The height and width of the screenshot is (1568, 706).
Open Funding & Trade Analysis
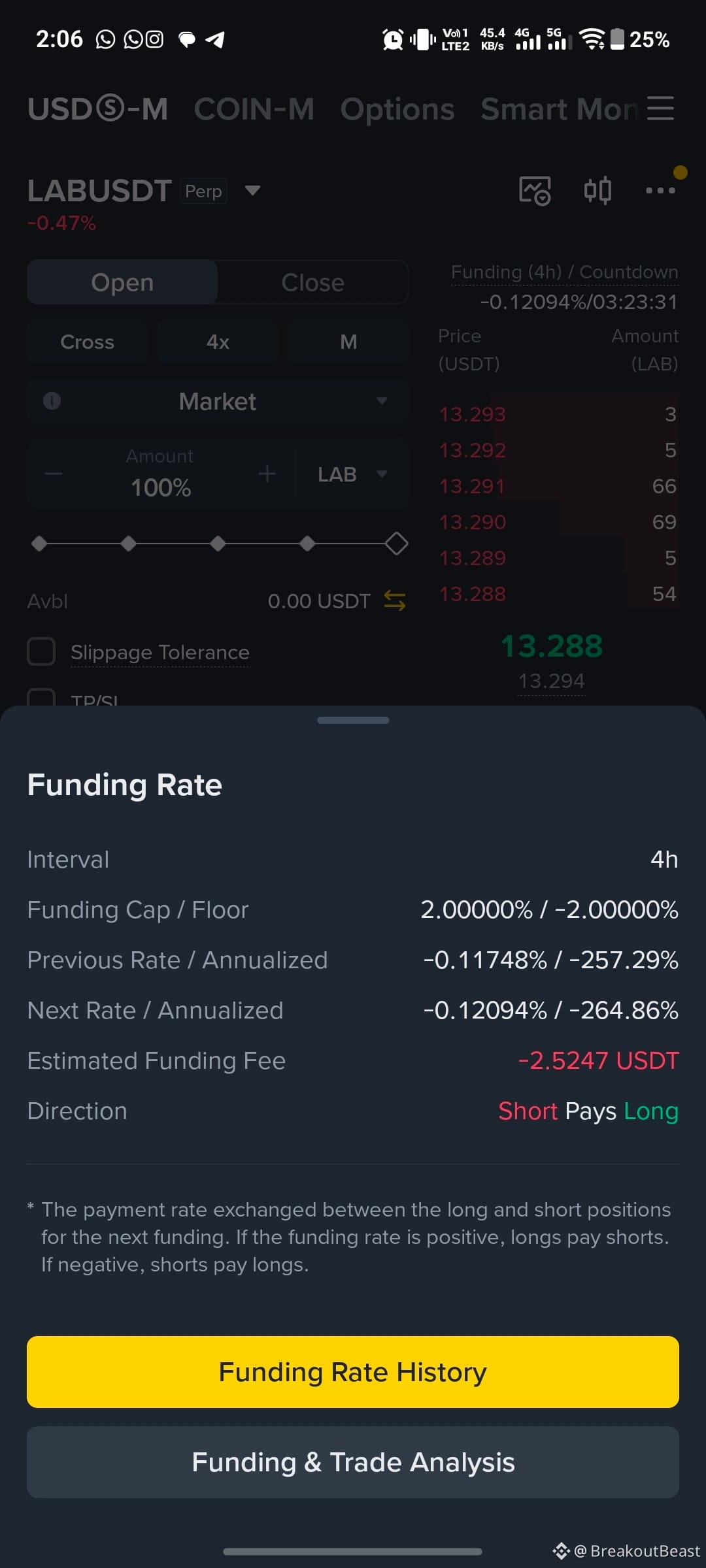click(353, 1462)
